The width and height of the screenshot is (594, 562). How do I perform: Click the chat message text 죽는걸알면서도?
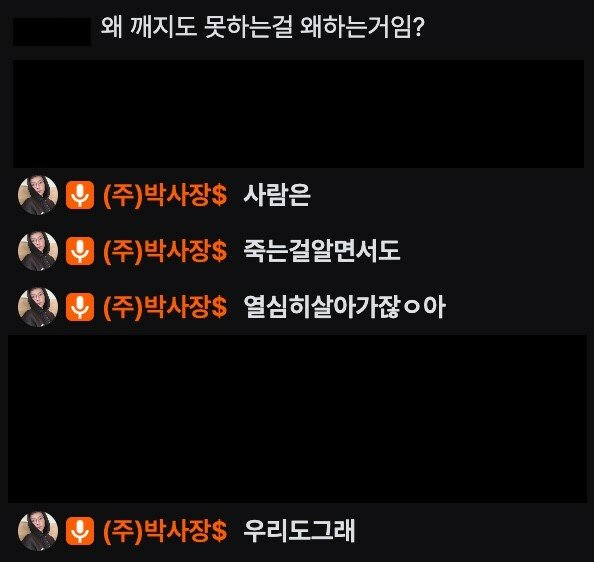tap(322, 251)
